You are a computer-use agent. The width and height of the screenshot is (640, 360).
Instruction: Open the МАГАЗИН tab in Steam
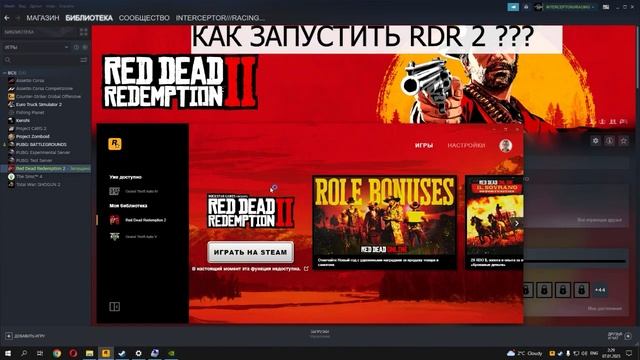pyautogui.click(x=43, y=18)
